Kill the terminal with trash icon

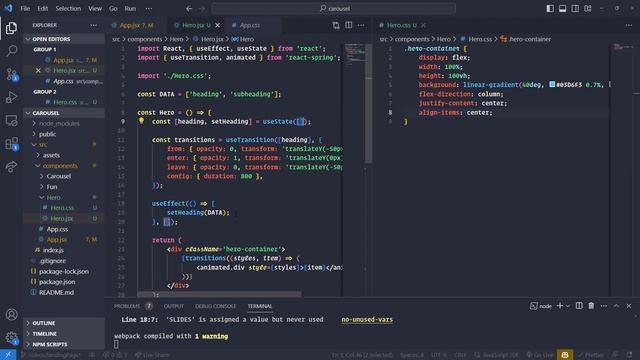coord(591,306)
